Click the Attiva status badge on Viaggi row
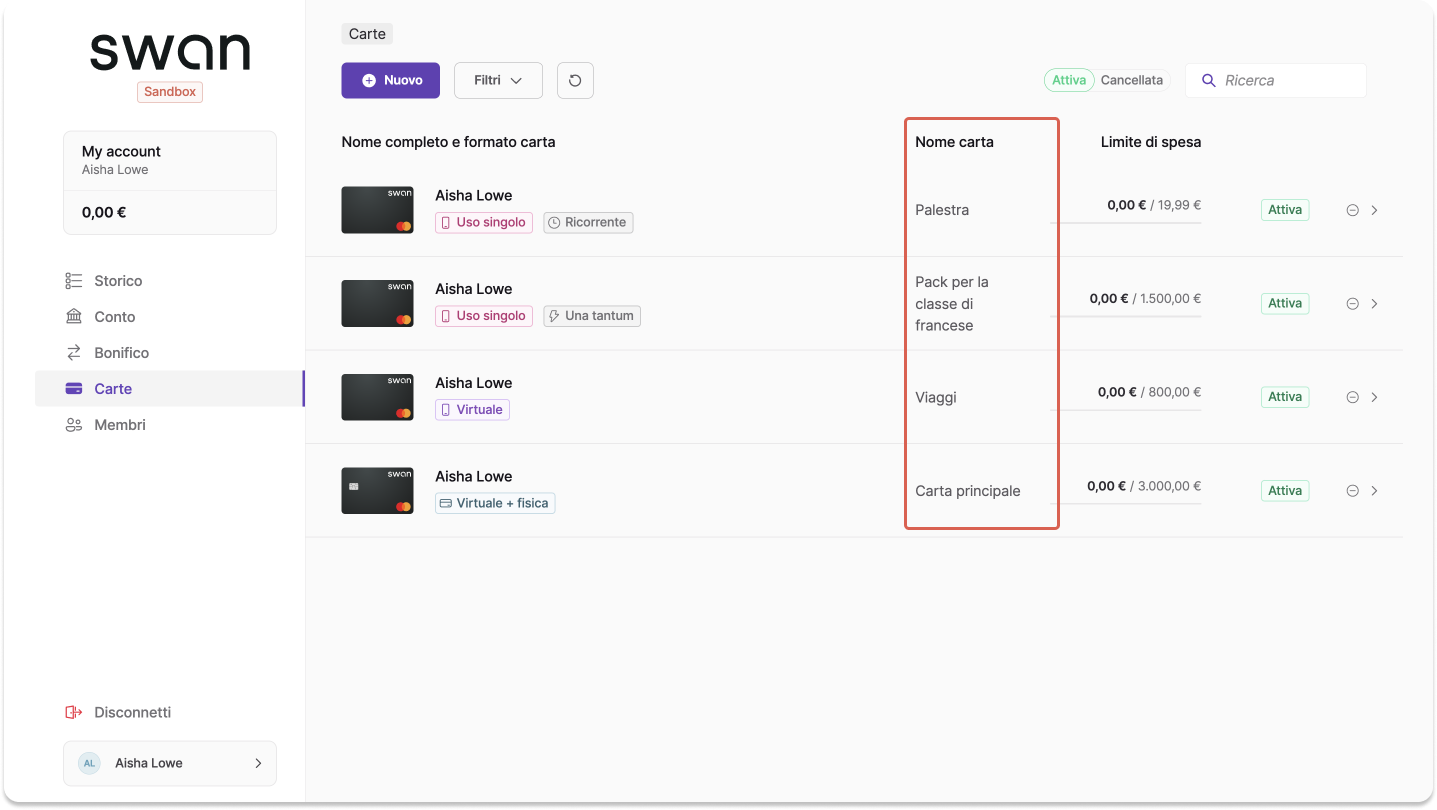 pyautogui.click(x=1285, y=397)
